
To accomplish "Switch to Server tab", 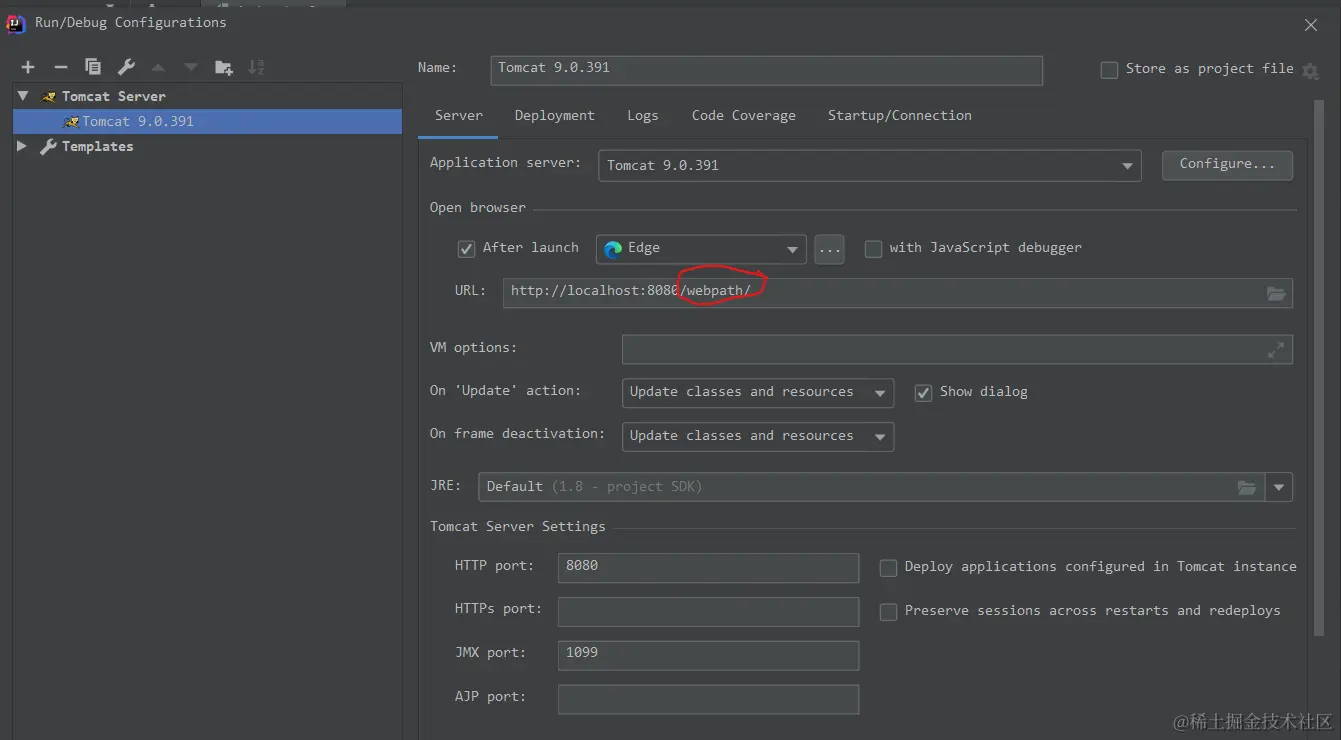I will pos(459,116).
